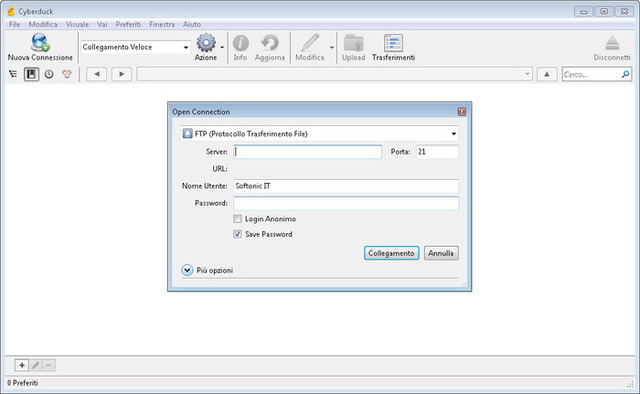The width and height of the screenshot is (640, 394).
Task: Open the Visuale menu
Action: coord(77,24)
